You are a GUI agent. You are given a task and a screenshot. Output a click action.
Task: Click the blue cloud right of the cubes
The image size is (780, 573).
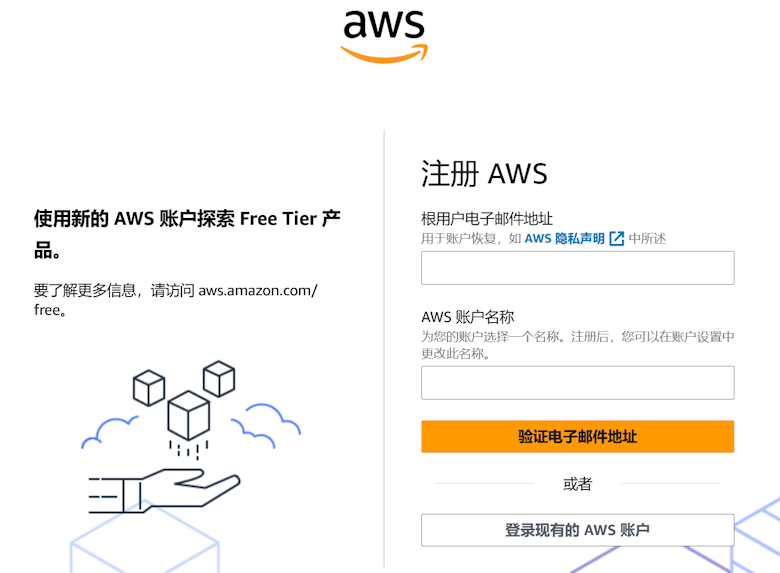266,425
